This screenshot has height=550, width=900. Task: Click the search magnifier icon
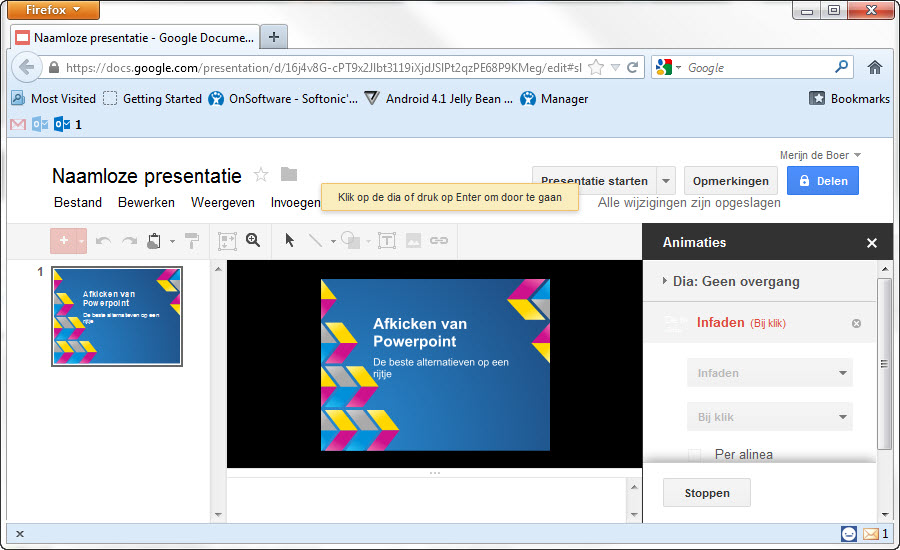pos(841,67)
